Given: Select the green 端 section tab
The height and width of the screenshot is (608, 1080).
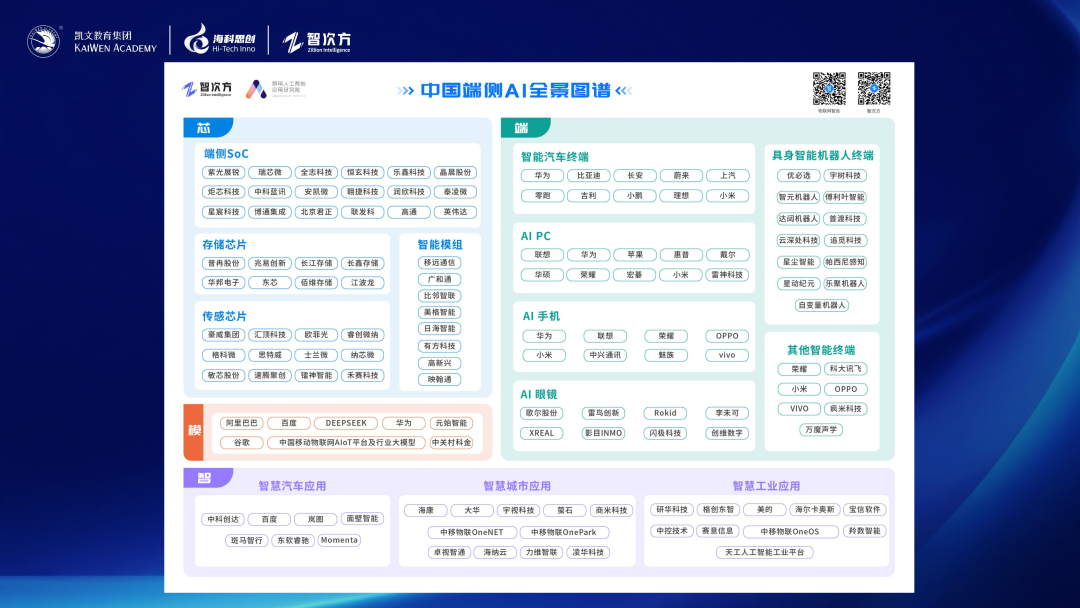Looking at the screenshot, I should coord(523,128).
